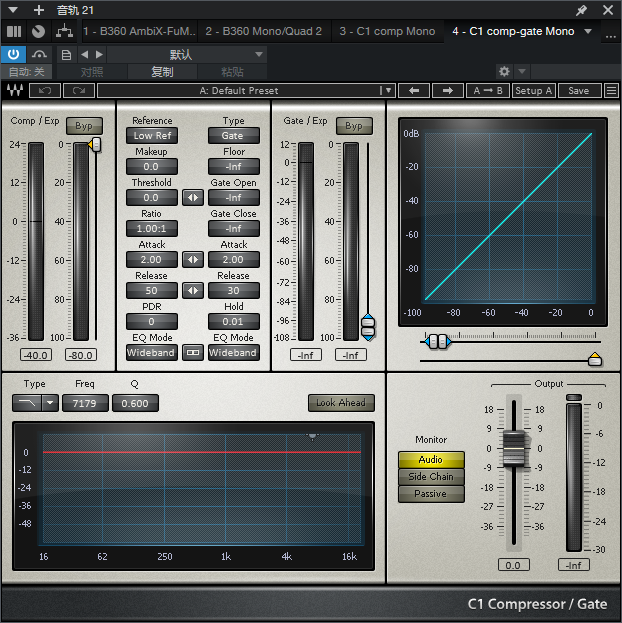Click the Waves logo icon

coord(15,91)
